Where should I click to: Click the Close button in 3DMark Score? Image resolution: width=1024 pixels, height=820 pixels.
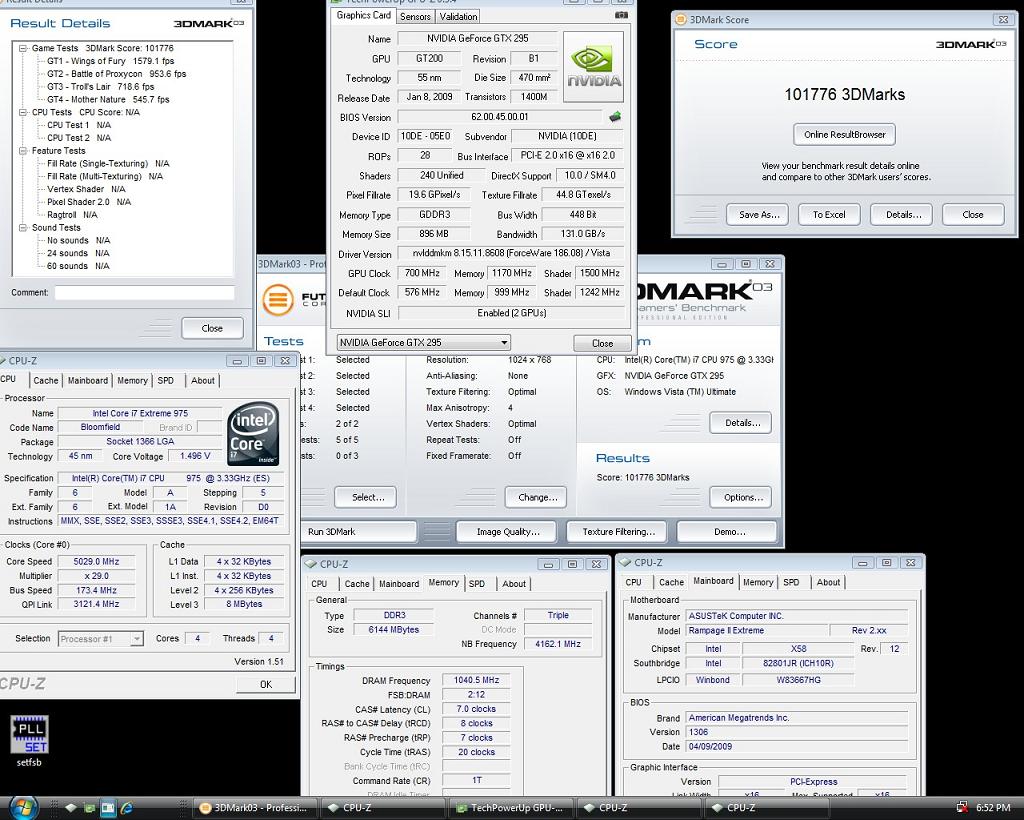(972, 214)
